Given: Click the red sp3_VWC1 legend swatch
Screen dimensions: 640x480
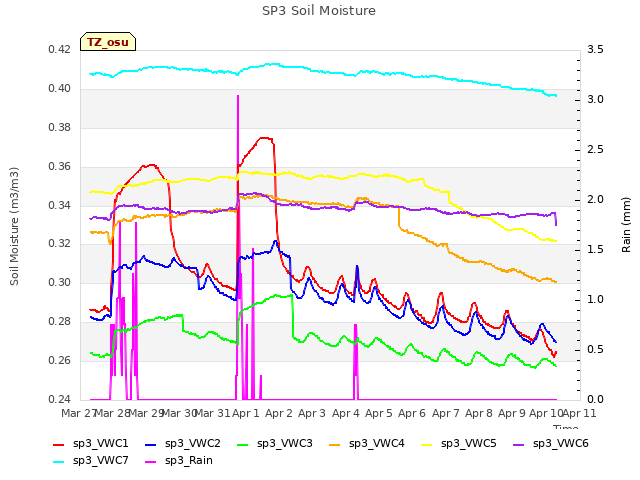Looking at the screenshot, I should tap(59, 445).
